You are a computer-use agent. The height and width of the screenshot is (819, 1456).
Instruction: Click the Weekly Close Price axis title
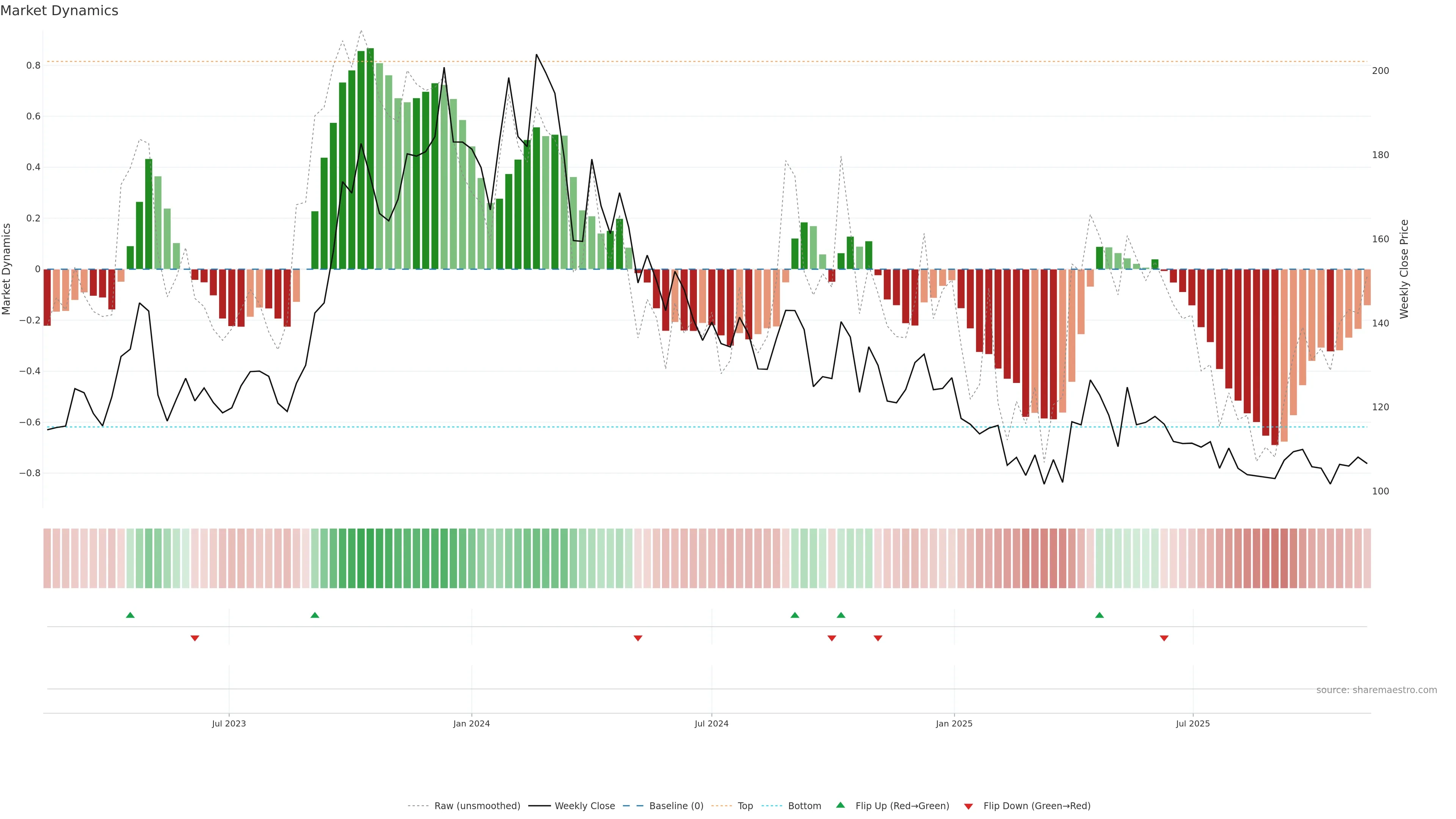[1404, 269]
